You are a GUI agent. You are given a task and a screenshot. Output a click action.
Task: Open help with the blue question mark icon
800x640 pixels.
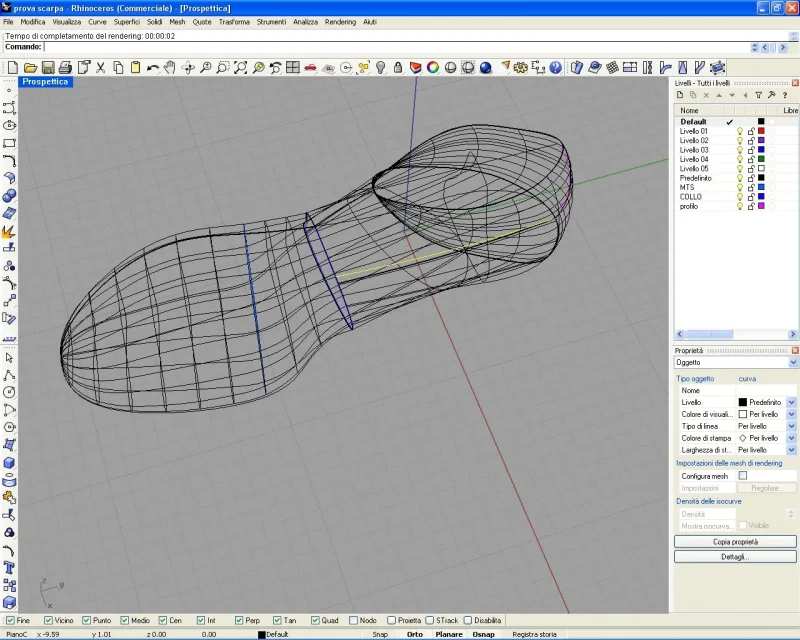(x=556, y=67)
